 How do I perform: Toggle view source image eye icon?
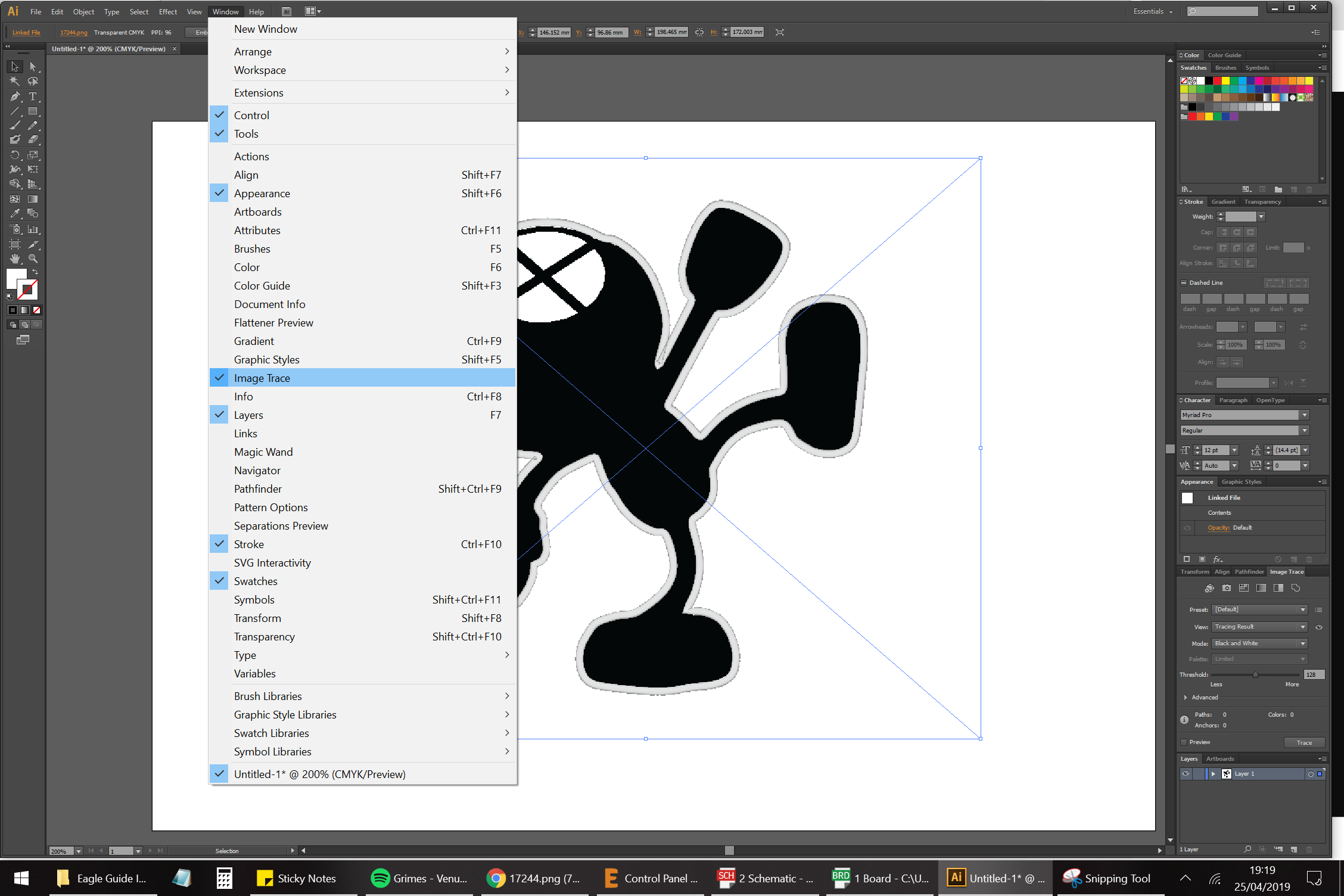click(x=1318, y=627)
